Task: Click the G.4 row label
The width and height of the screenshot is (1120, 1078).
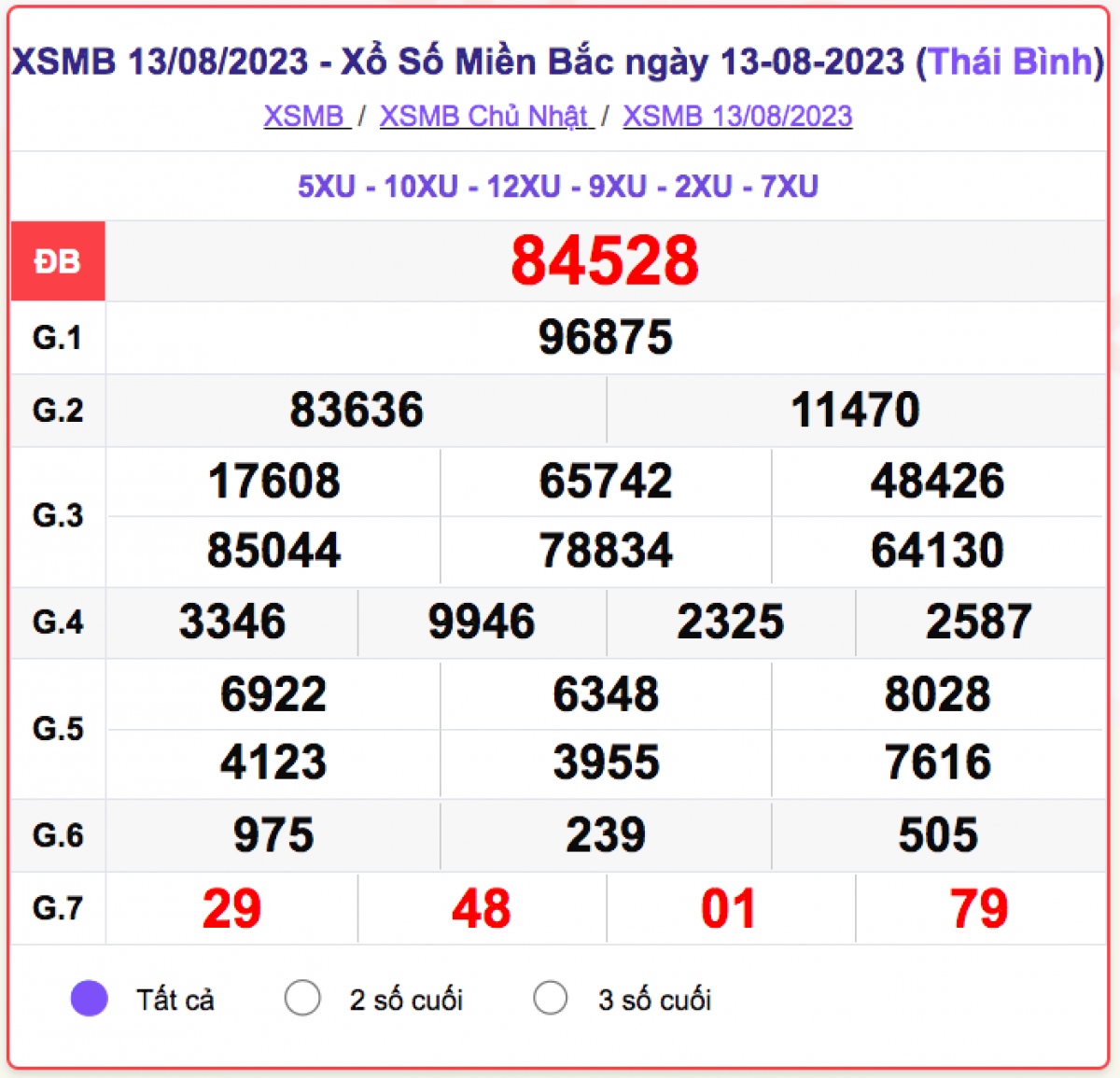Action: [x=58, y=622]
